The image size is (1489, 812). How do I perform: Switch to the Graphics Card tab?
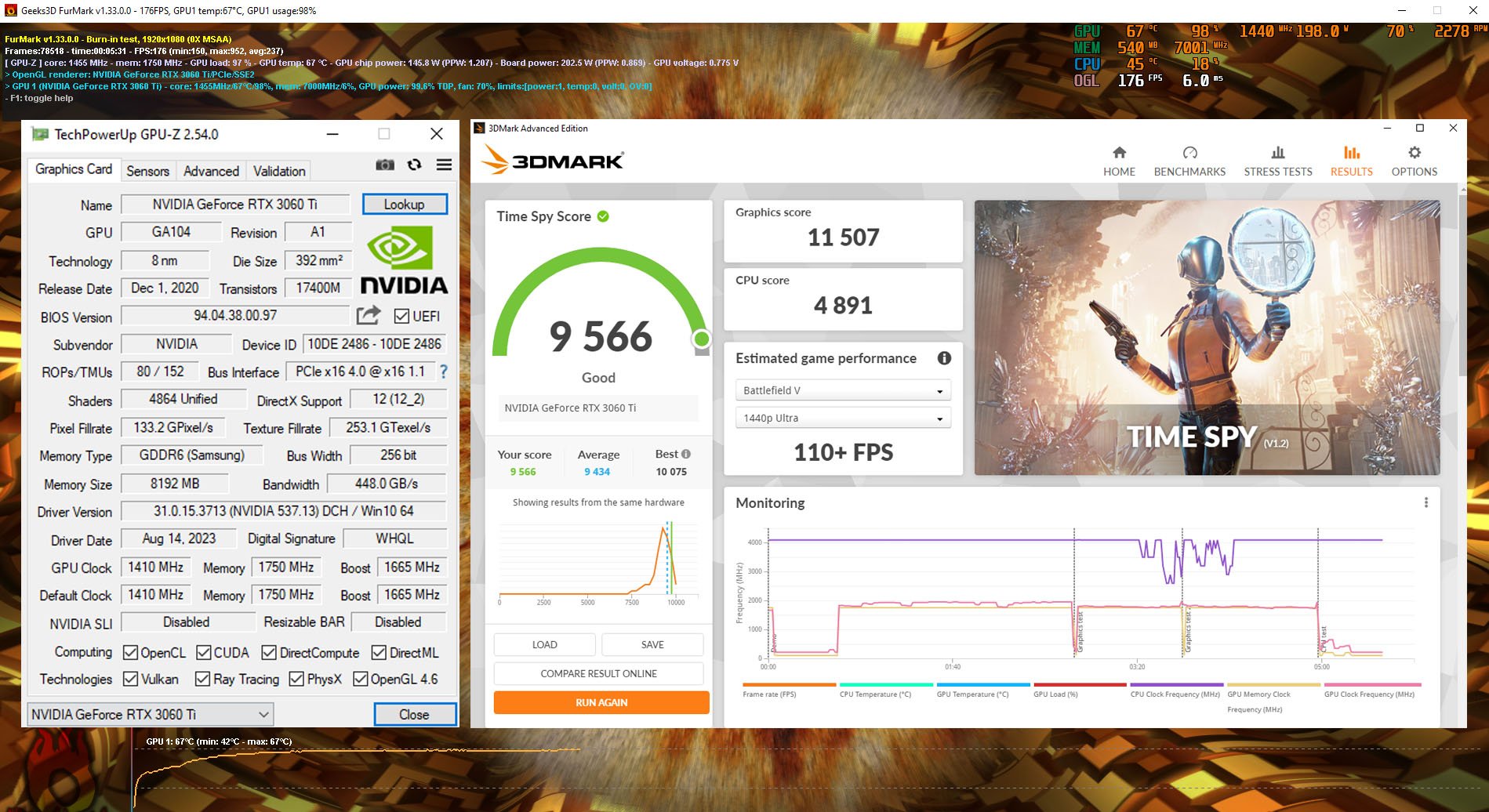click(x=74, y=169)
